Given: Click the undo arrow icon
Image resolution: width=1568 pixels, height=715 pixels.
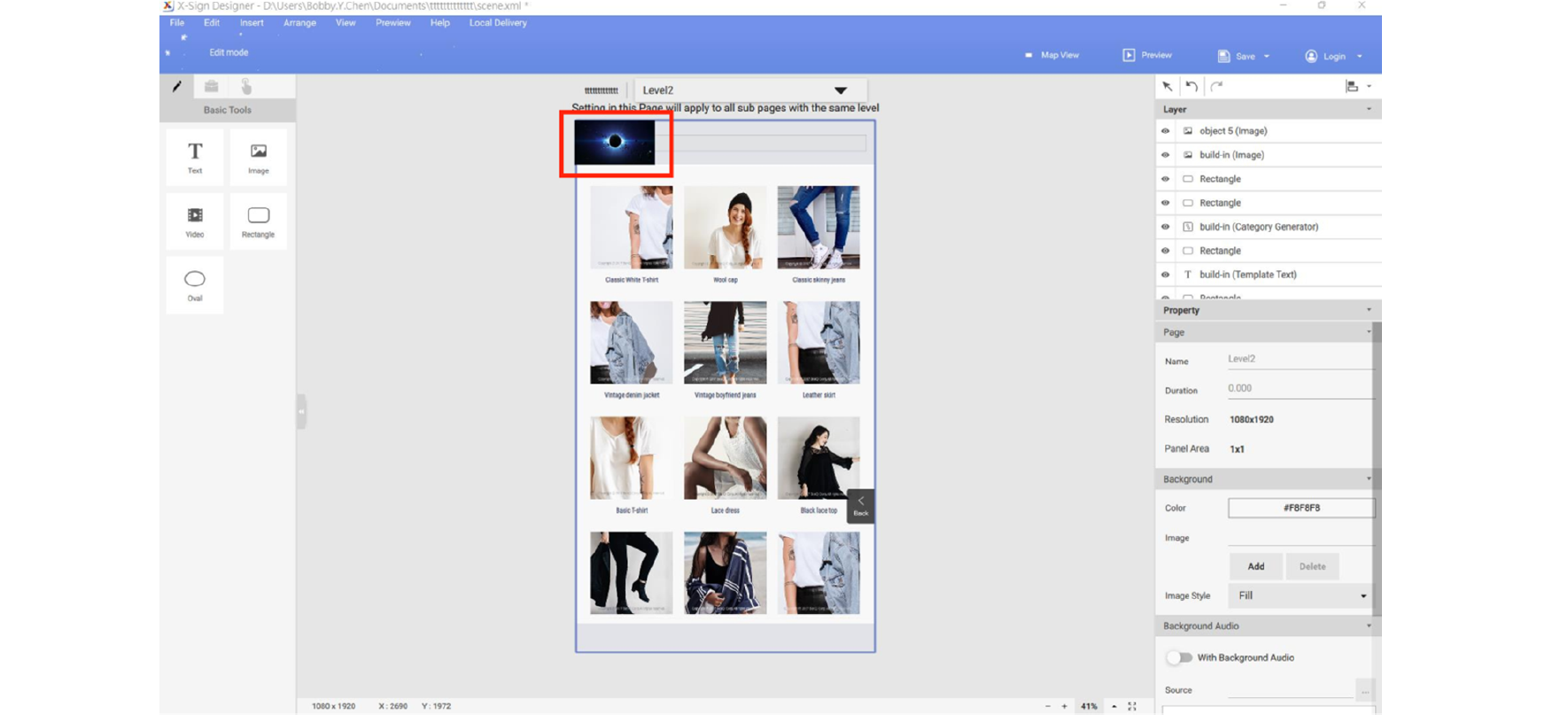Looking at the screenshot, I should tap(1192, 86).
